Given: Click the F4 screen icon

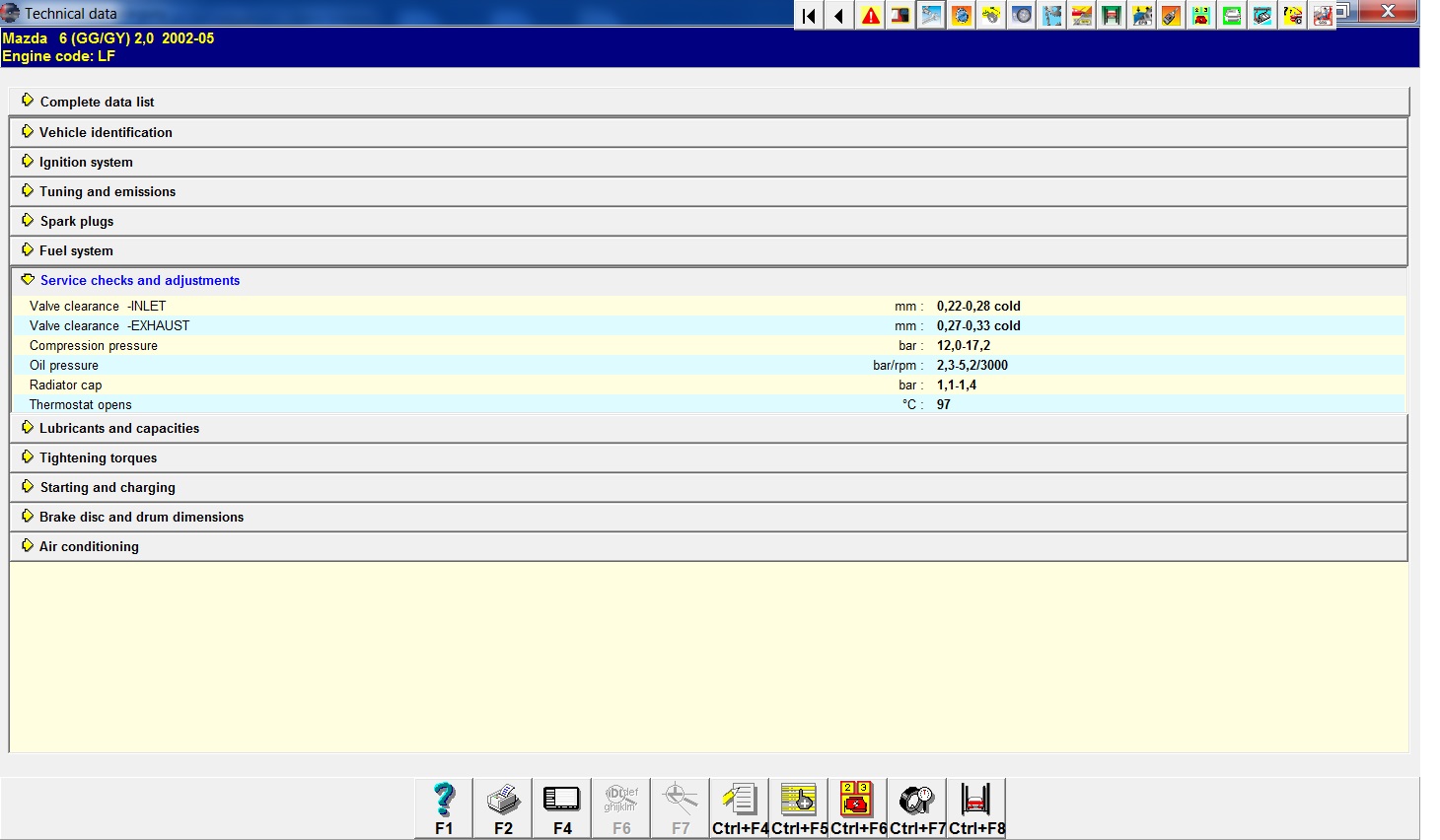Looking at the screenshot, I should click(x=562, y=807).
